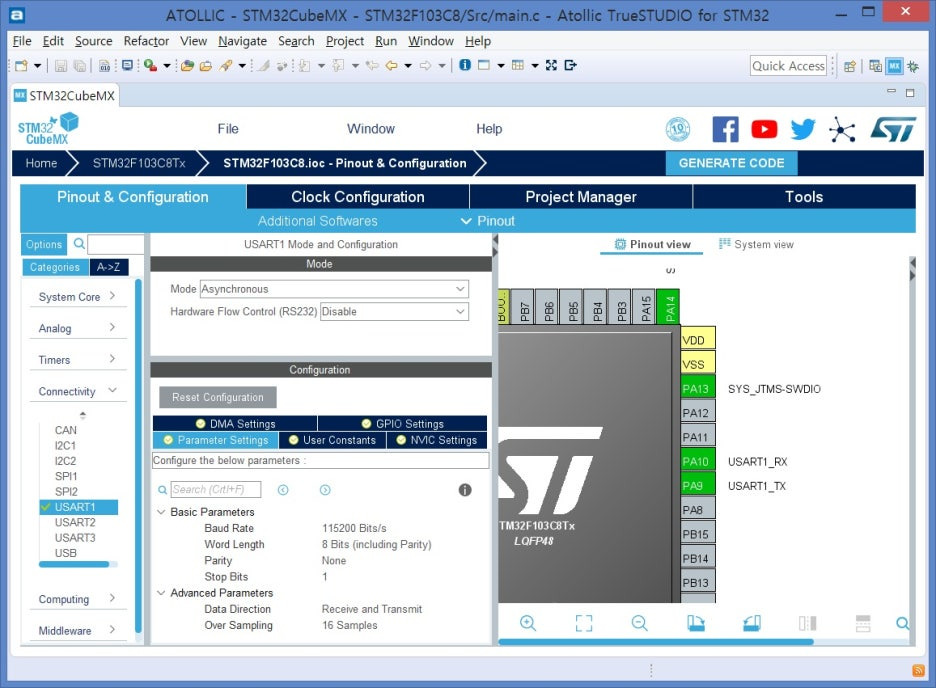Image resolution: width=936 pixels, height=688 pixels.
Task: Open the Navigate menu
Action: 242,41
